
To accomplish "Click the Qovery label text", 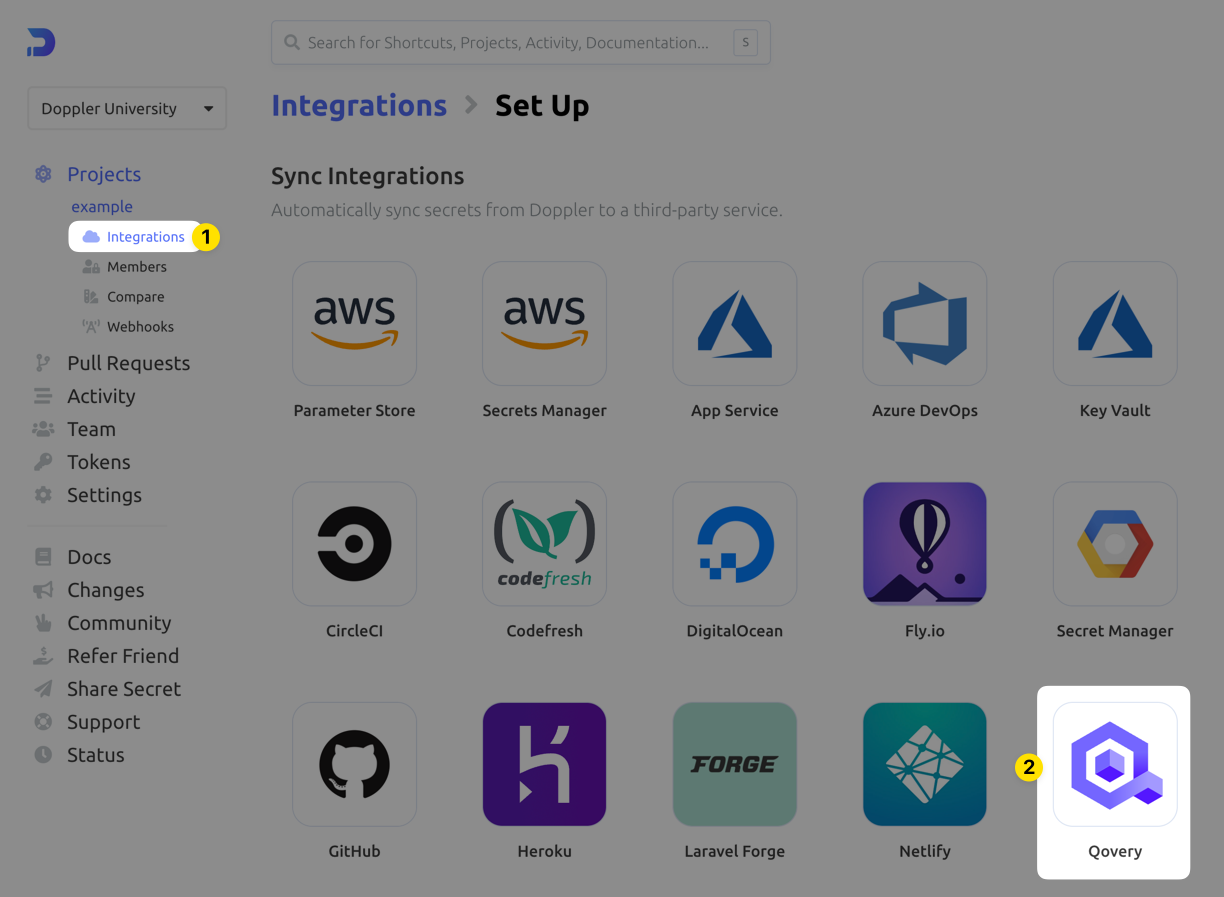I will pos(1115,852).
